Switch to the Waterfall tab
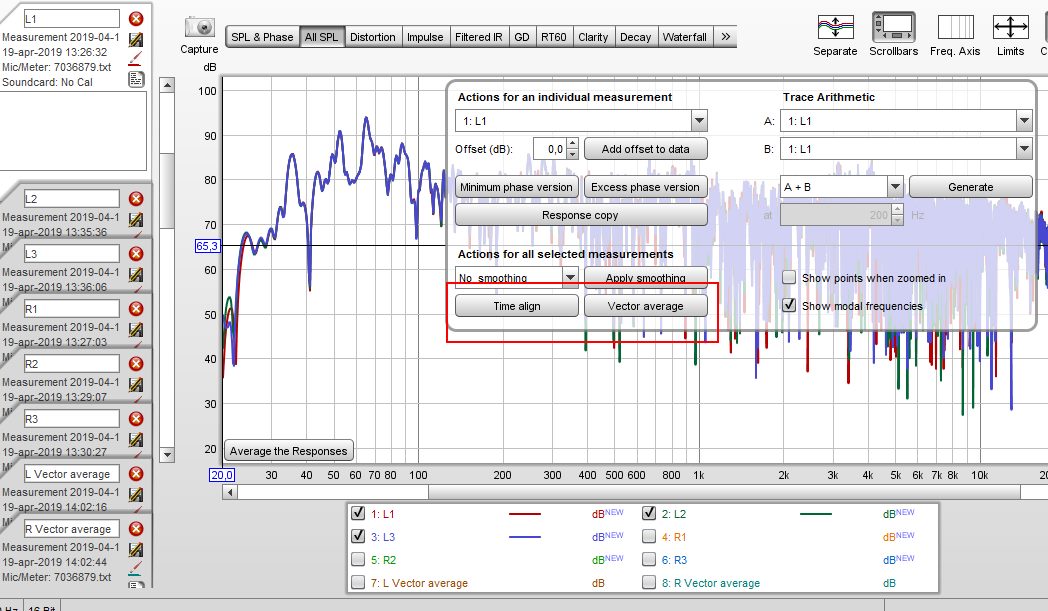This screenshot has width=1048, height=611. [684, 37]
